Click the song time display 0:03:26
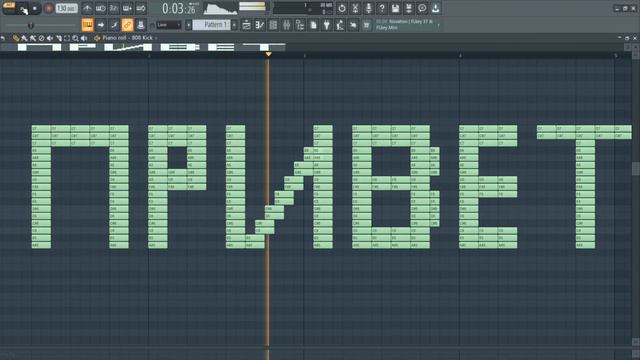This screenshot has height=360, width=640. click(178, 8)
